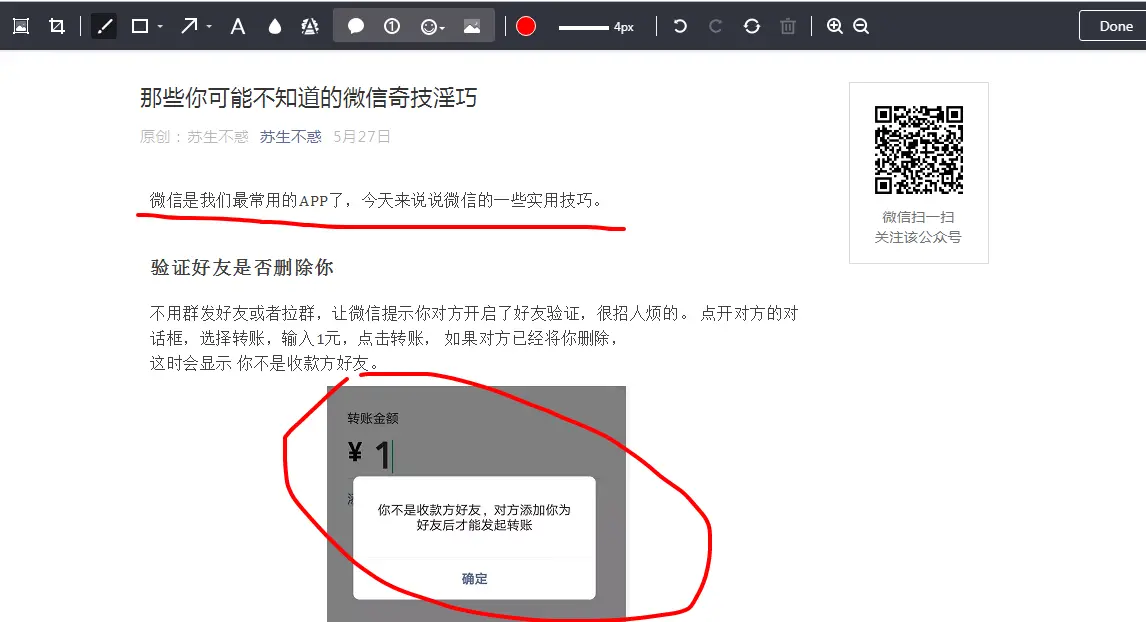Select the Rectangle shape tool
Screen dimensions: 1146x622
click(140, 26)
